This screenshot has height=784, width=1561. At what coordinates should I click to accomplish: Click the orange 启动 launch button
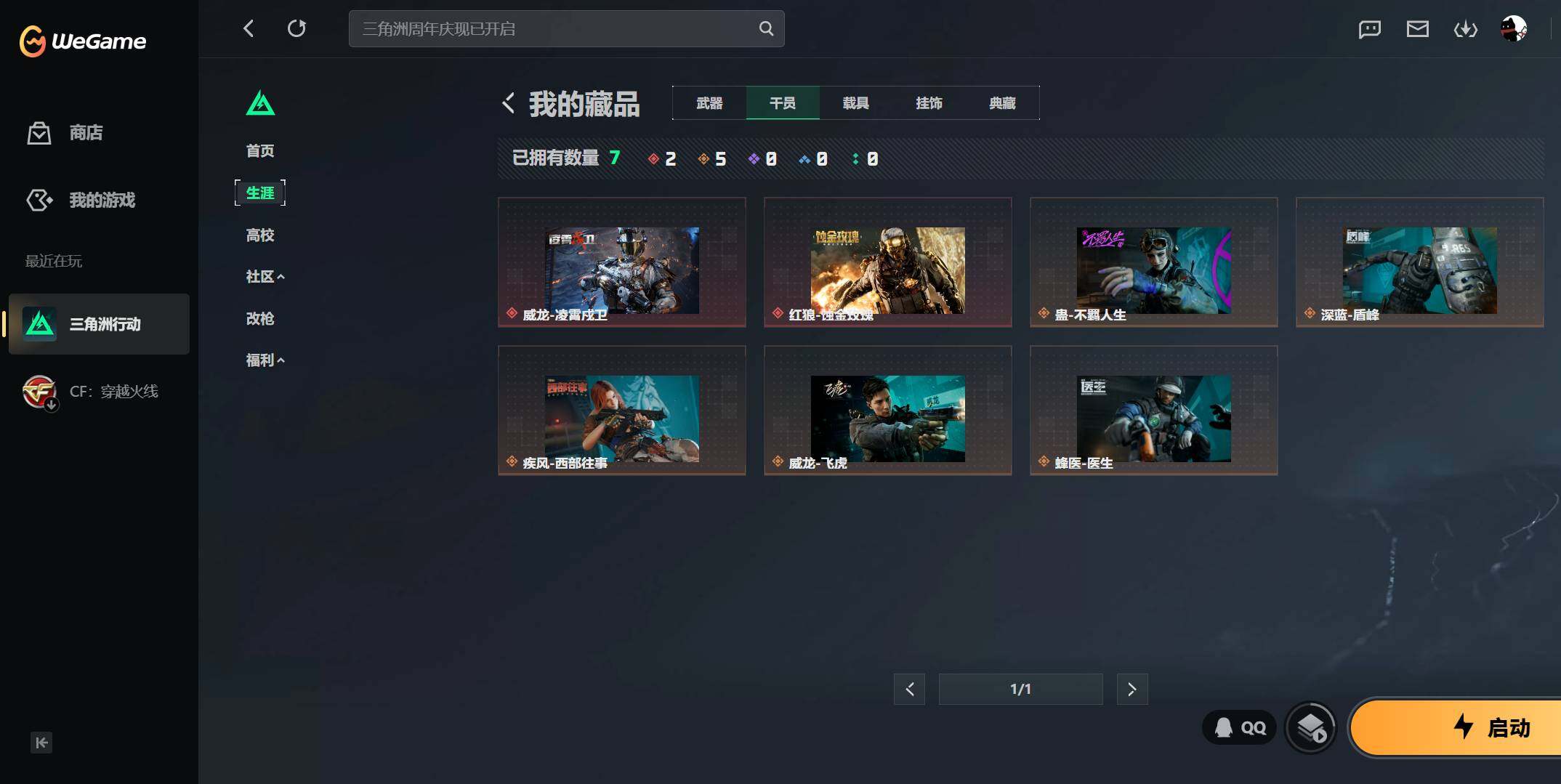click(1456, 727)
